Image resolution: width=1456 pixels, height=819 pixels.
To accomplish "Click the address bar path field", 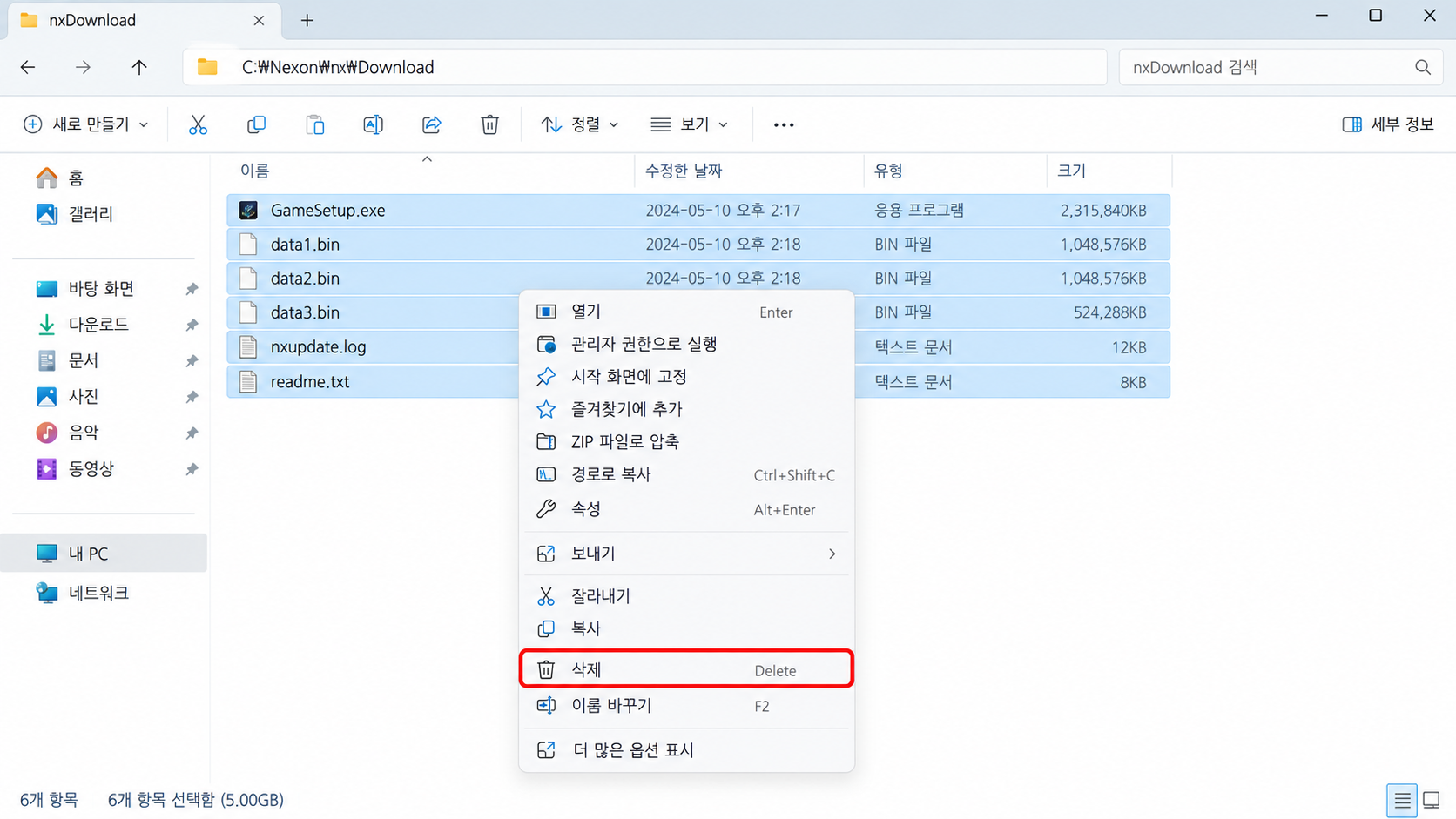I will (x=644, y=67).
